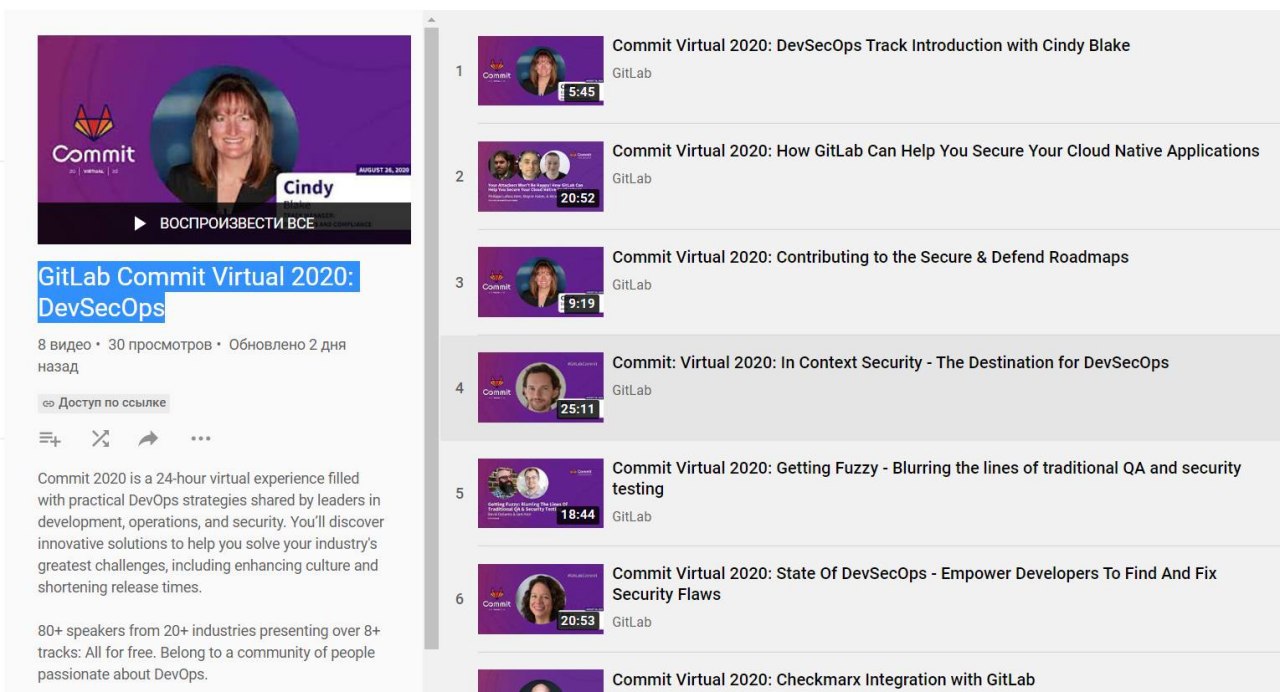Click GitLab channel under video 3

[x=632, y=284]
